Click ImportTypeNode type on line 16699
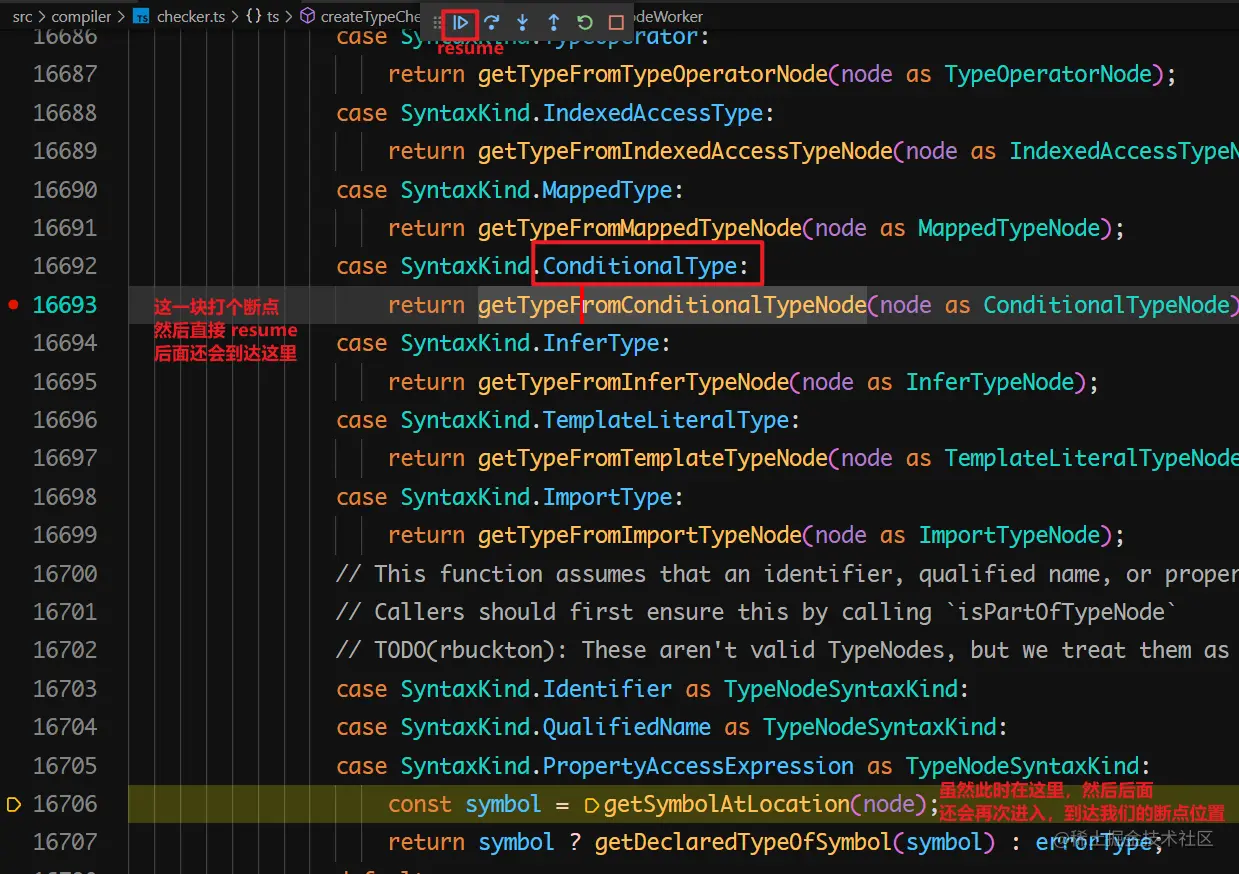Image resolution: width=1239 pixels, height=874 pixels. tap(1009, 535)
